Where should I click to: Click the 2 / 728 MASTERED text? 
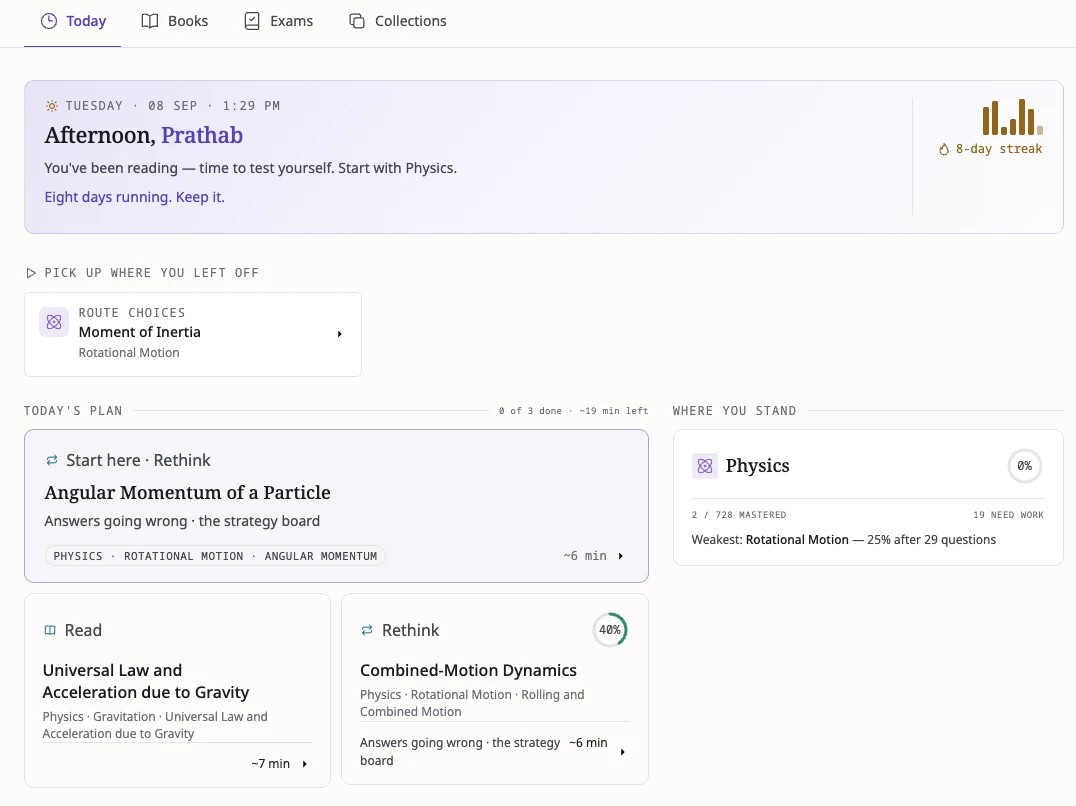click(739, 515)
